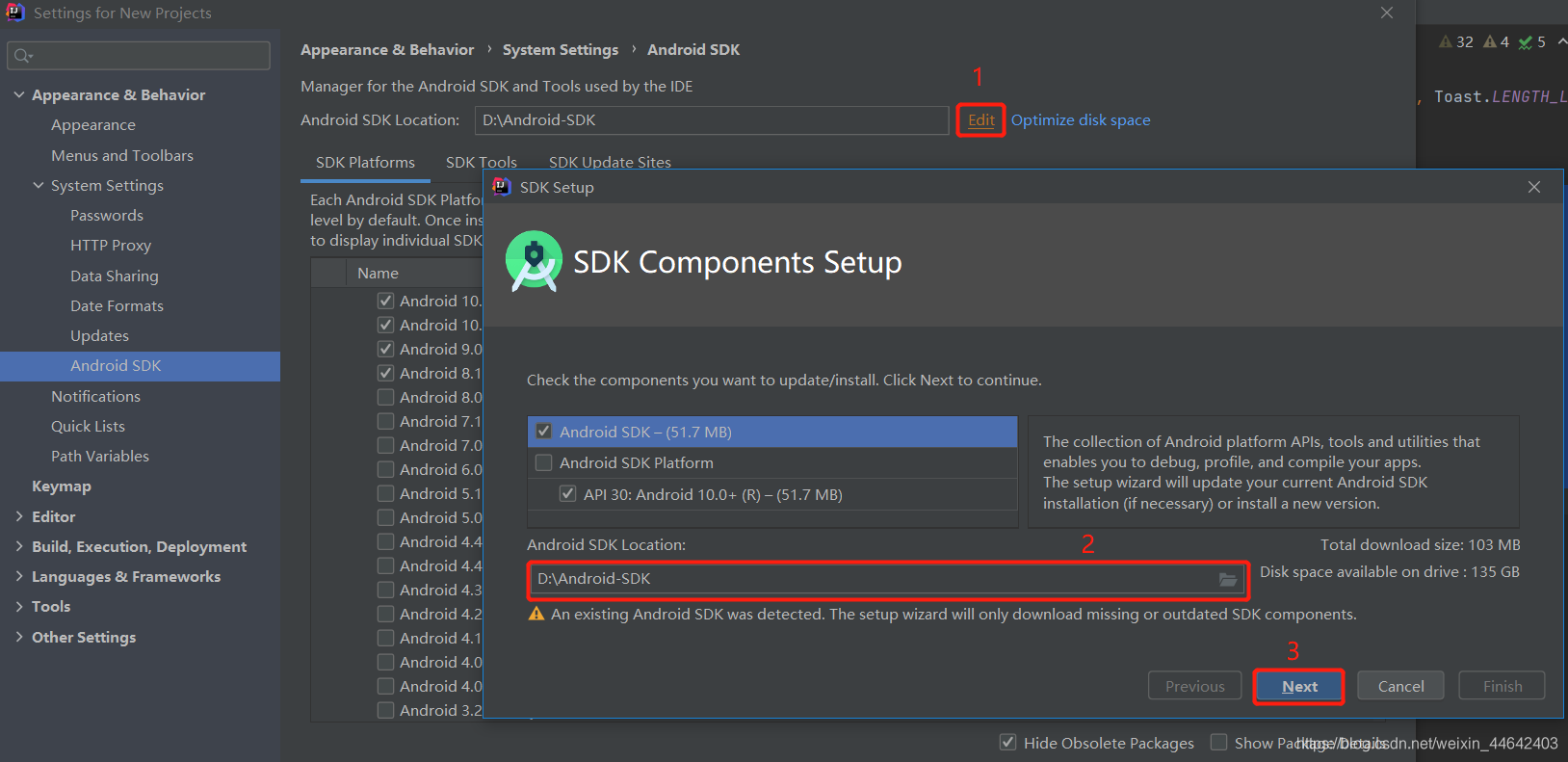Viewport: 1568px width, 762px height.
Task: Click the Previous button in SDK Setup
Action: point(1195,686)
